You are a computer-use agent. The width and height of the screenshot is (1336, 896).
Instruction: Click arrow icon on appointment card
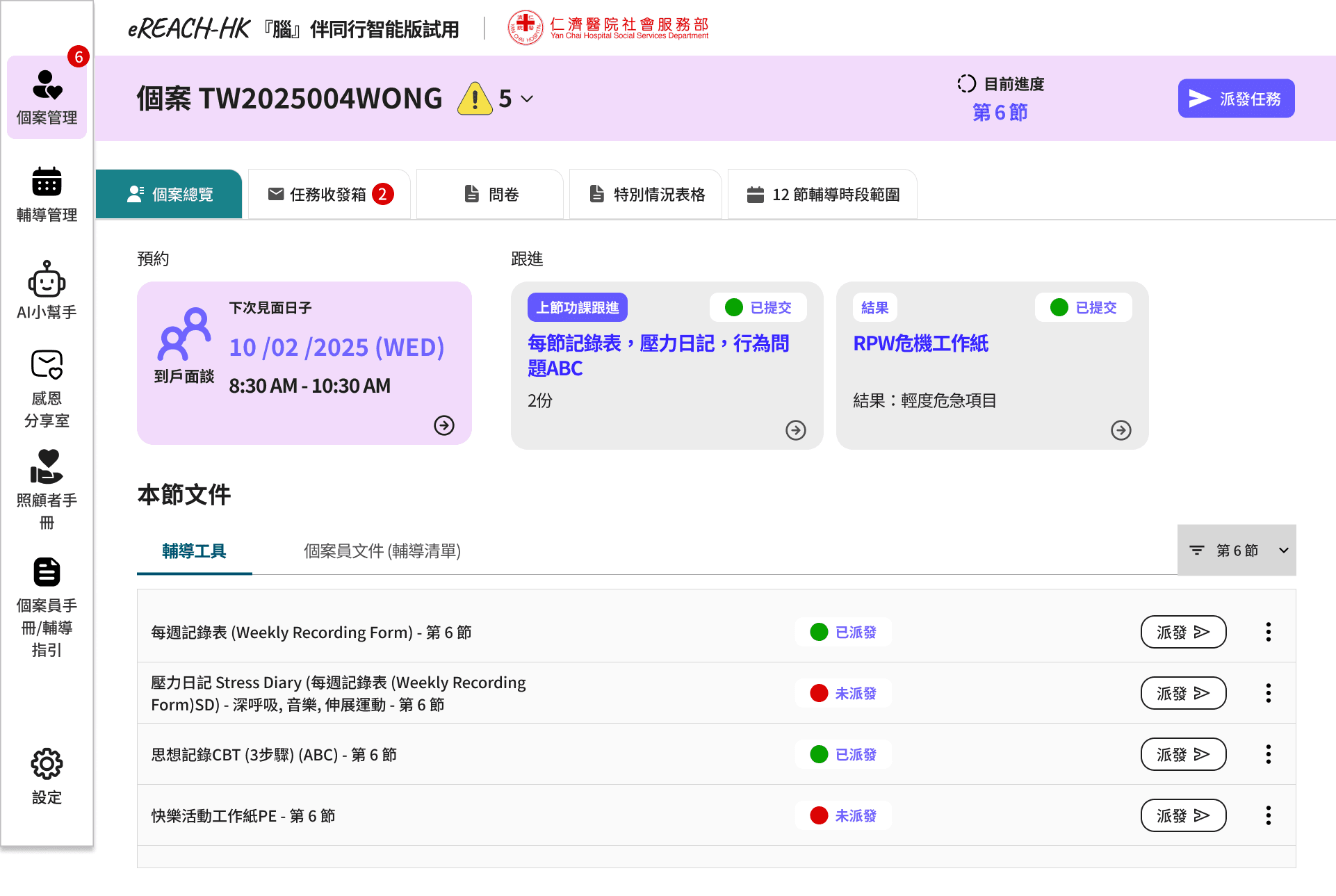[443, 425]
